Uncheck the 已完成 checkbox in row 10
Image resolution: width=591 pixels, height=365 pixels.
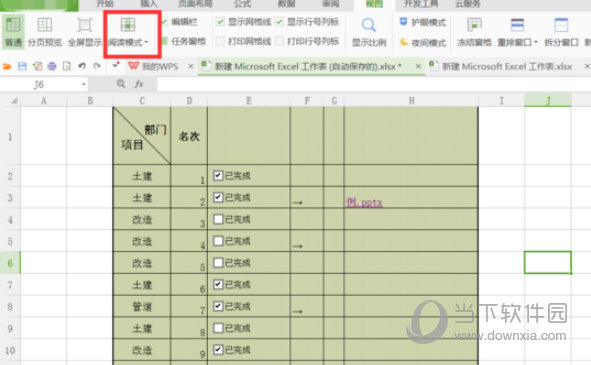pos(218,350)
